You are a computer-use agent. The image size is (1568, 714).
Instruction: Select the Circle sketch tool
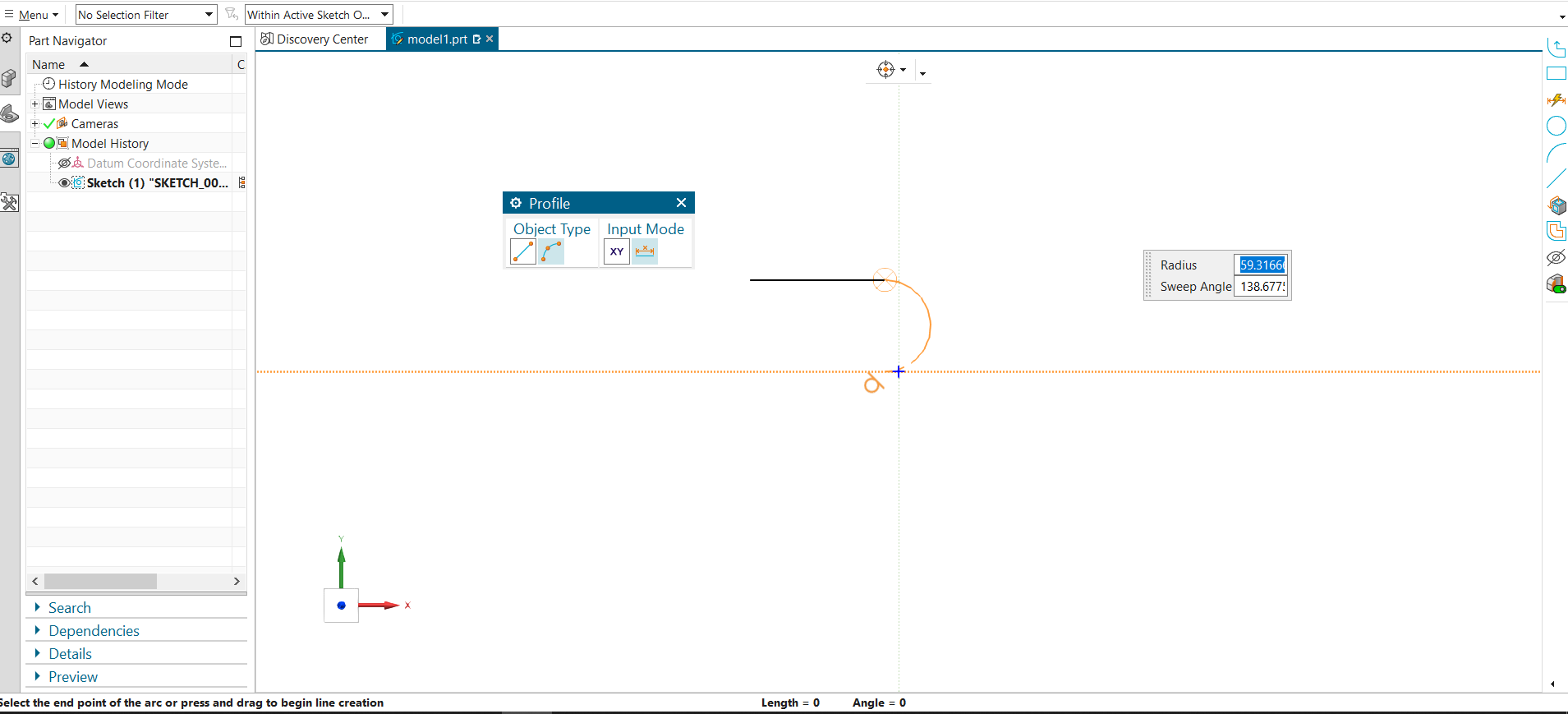point(1556,126)
